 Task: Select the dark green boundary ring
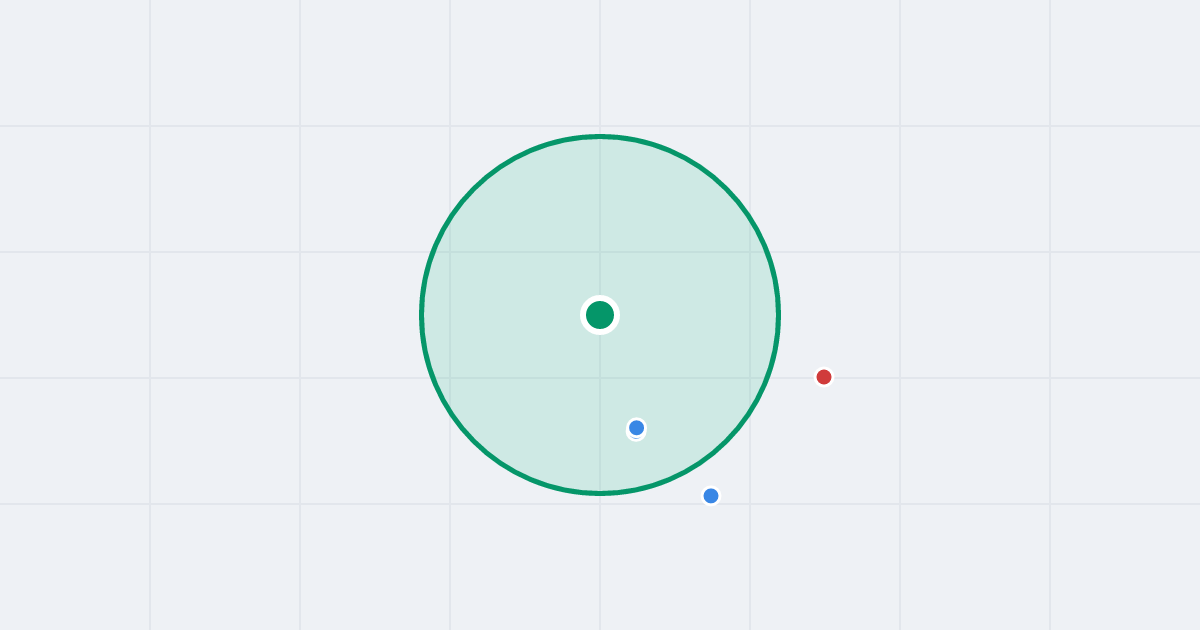pos(600,136)
